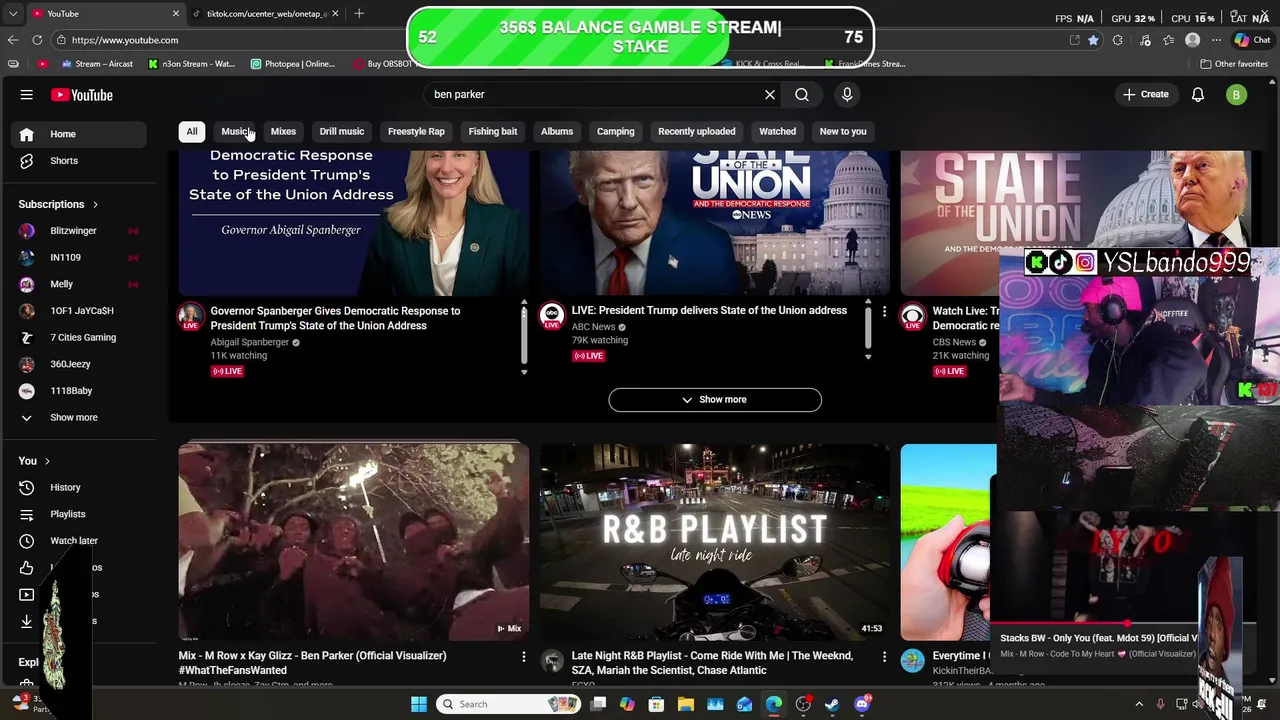The image size is (1280, 720).
Task: Open Copilot Chat button
Action: [1252, 40]
